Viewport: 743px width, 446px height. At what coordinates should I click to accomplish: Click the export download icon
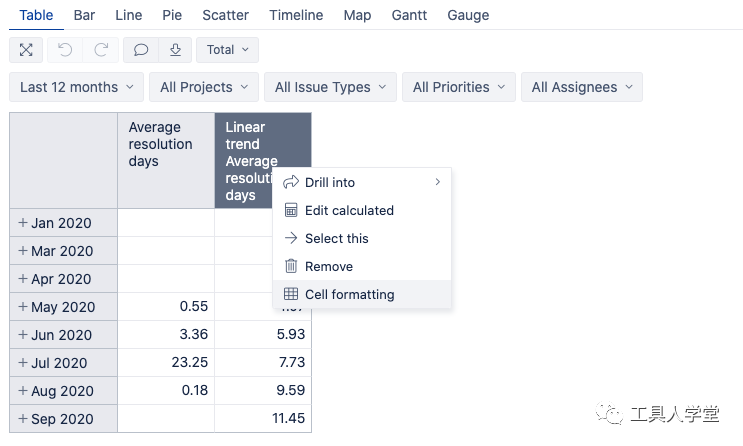(175, 50)
